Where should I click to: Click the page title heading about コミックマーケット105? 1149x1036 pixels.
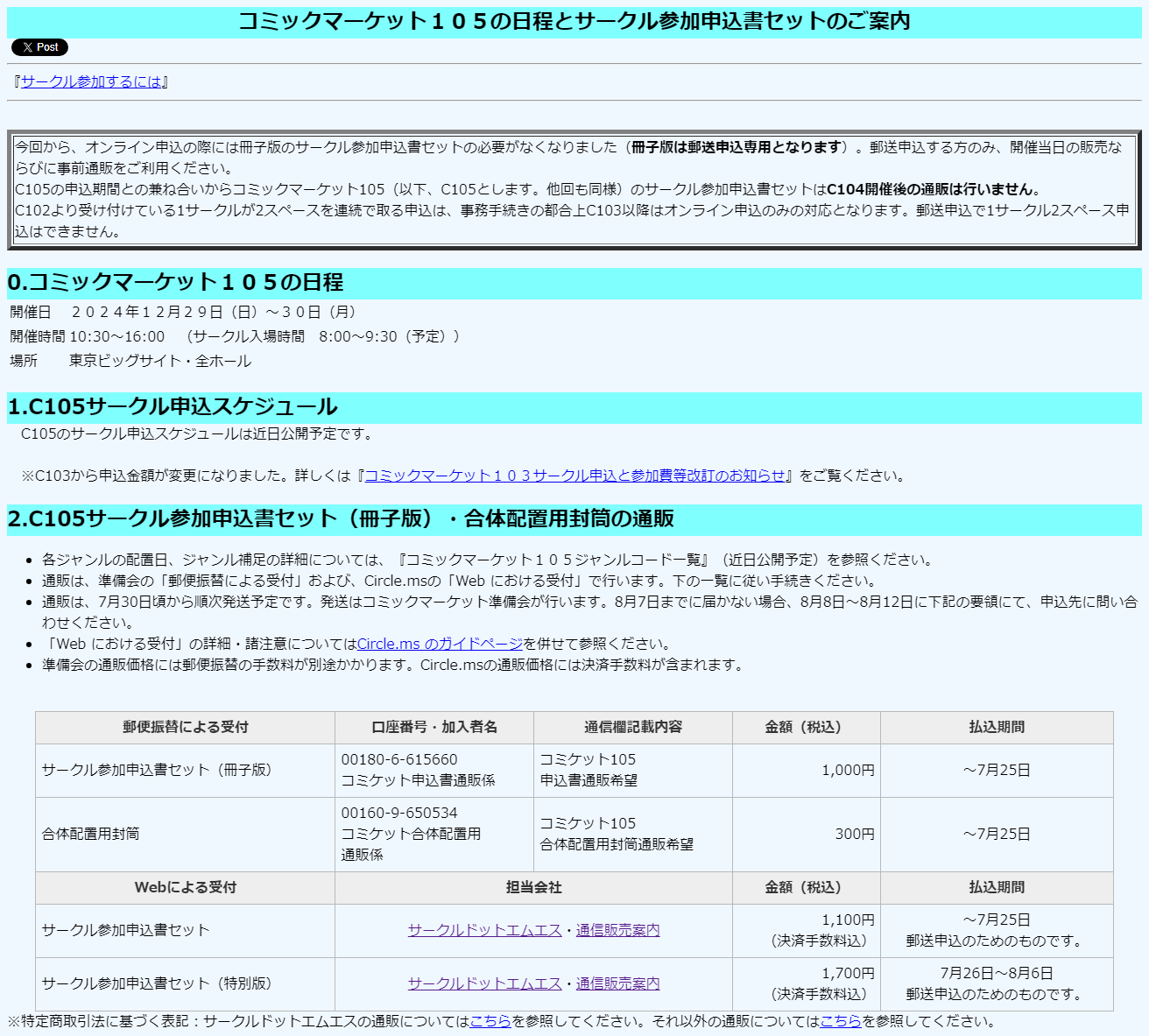point(574,21)
